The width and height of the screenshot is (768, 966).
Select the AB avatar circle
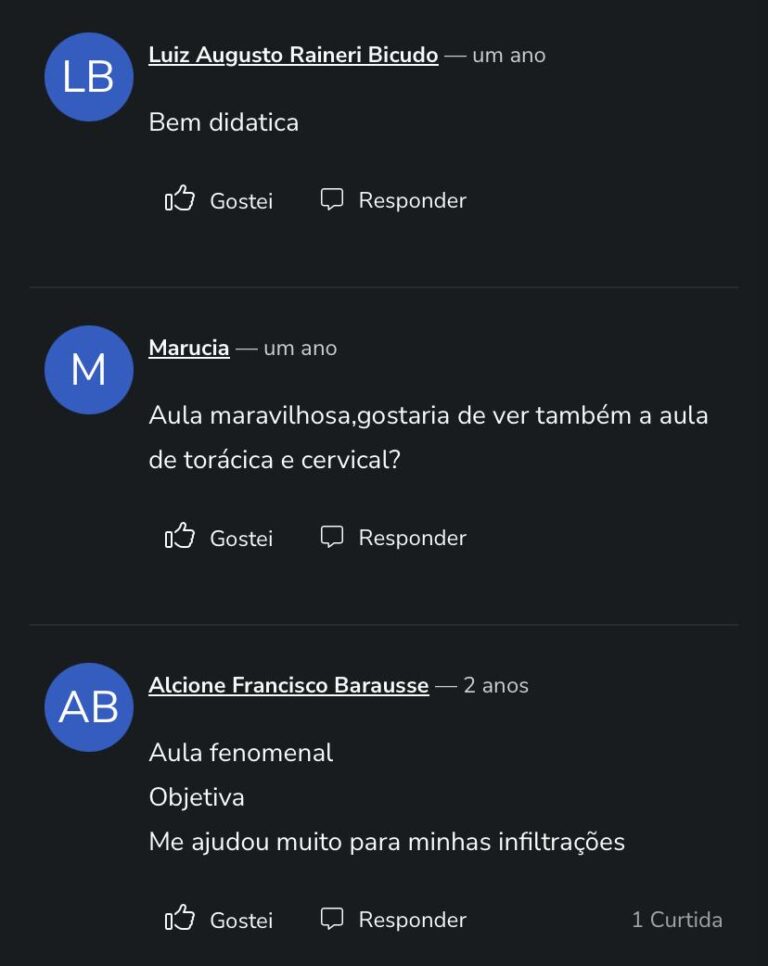(89, 707)
